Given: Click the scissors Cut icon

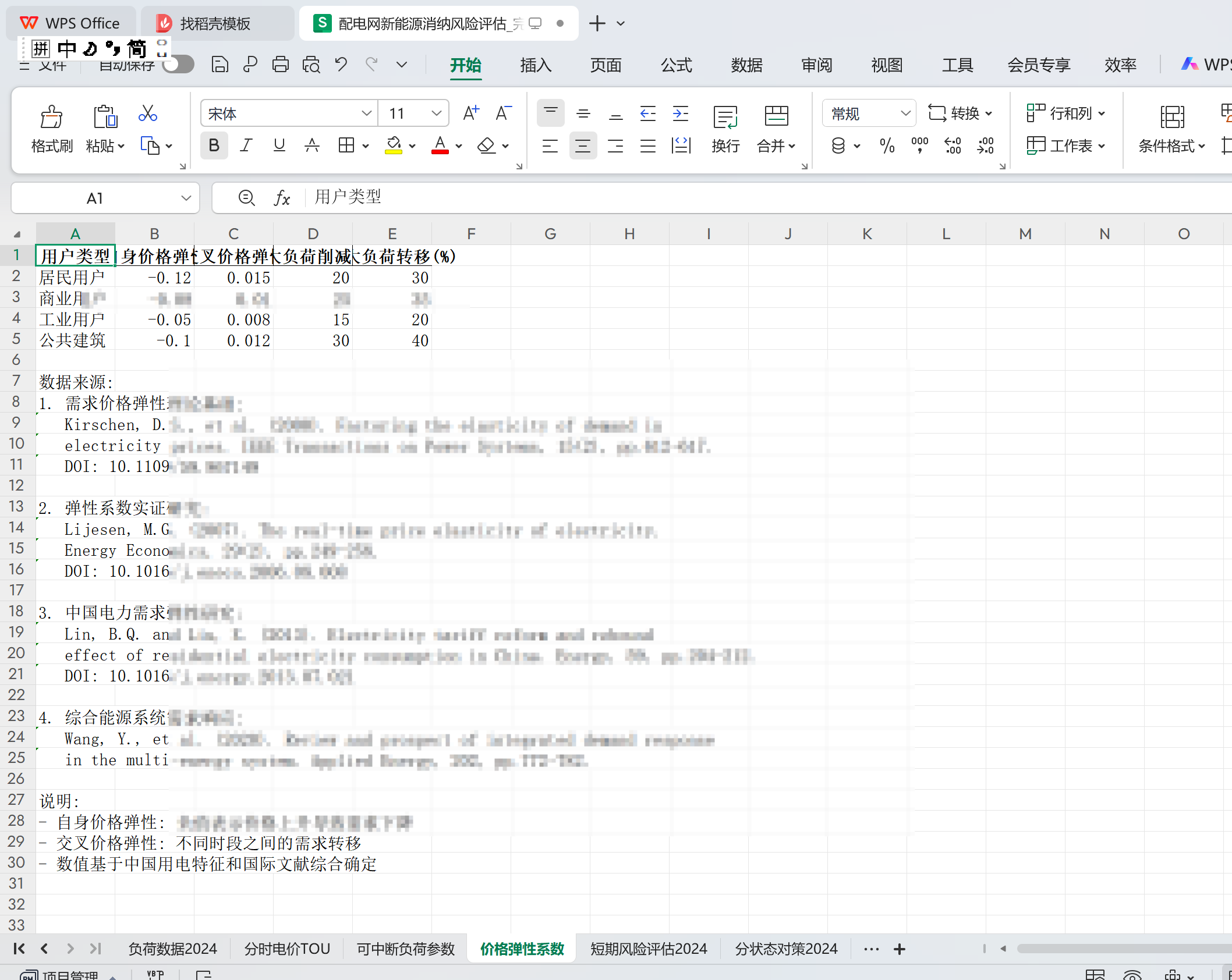Looking at the screenshot, I should 147,113.
